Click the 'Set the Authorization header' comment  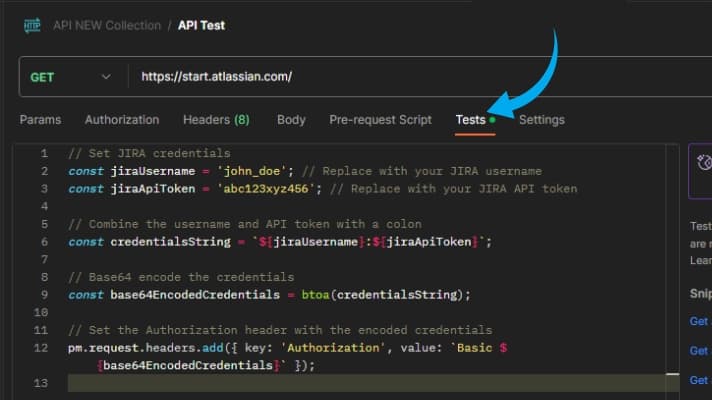tap(280, 330)
